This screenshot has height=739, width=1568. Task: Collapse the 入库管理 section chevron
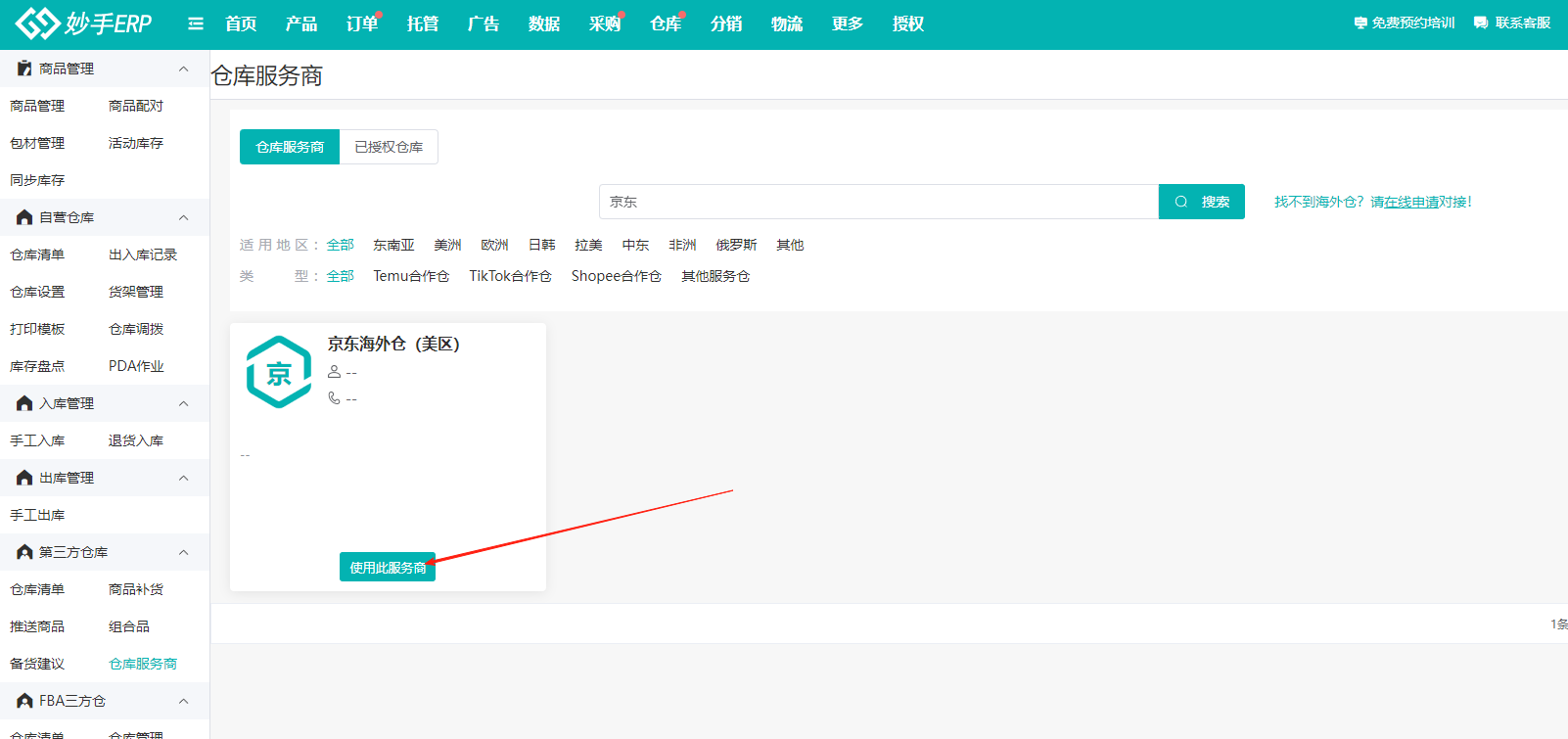pyautogui.click(x=183, y=403)
